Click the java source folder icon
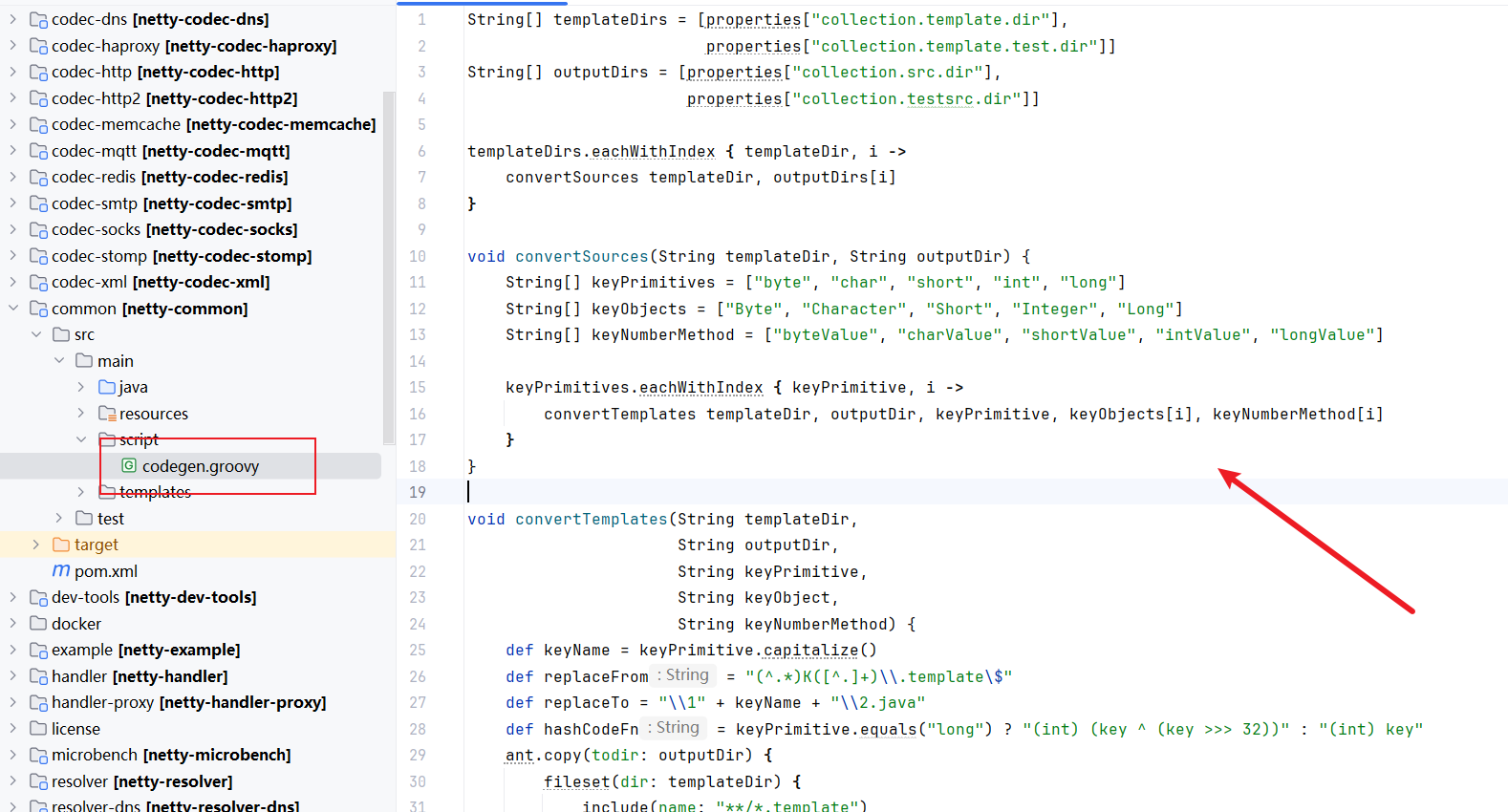This screenshot has height=812, width=1508. (x=107, y=387)
